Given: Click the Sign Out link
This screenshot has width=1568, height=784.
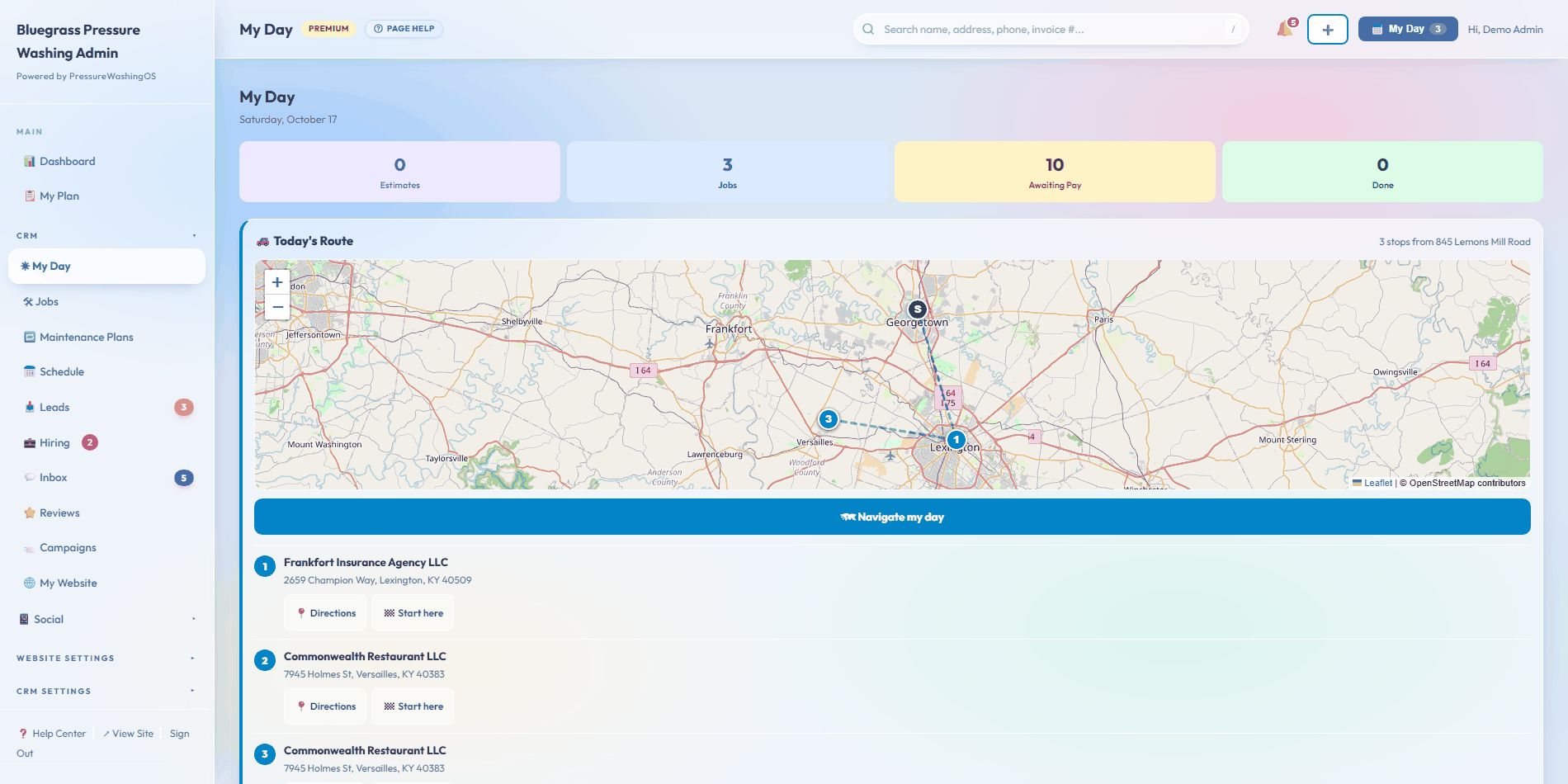Looking at the screenshot, I should (179, 734).
